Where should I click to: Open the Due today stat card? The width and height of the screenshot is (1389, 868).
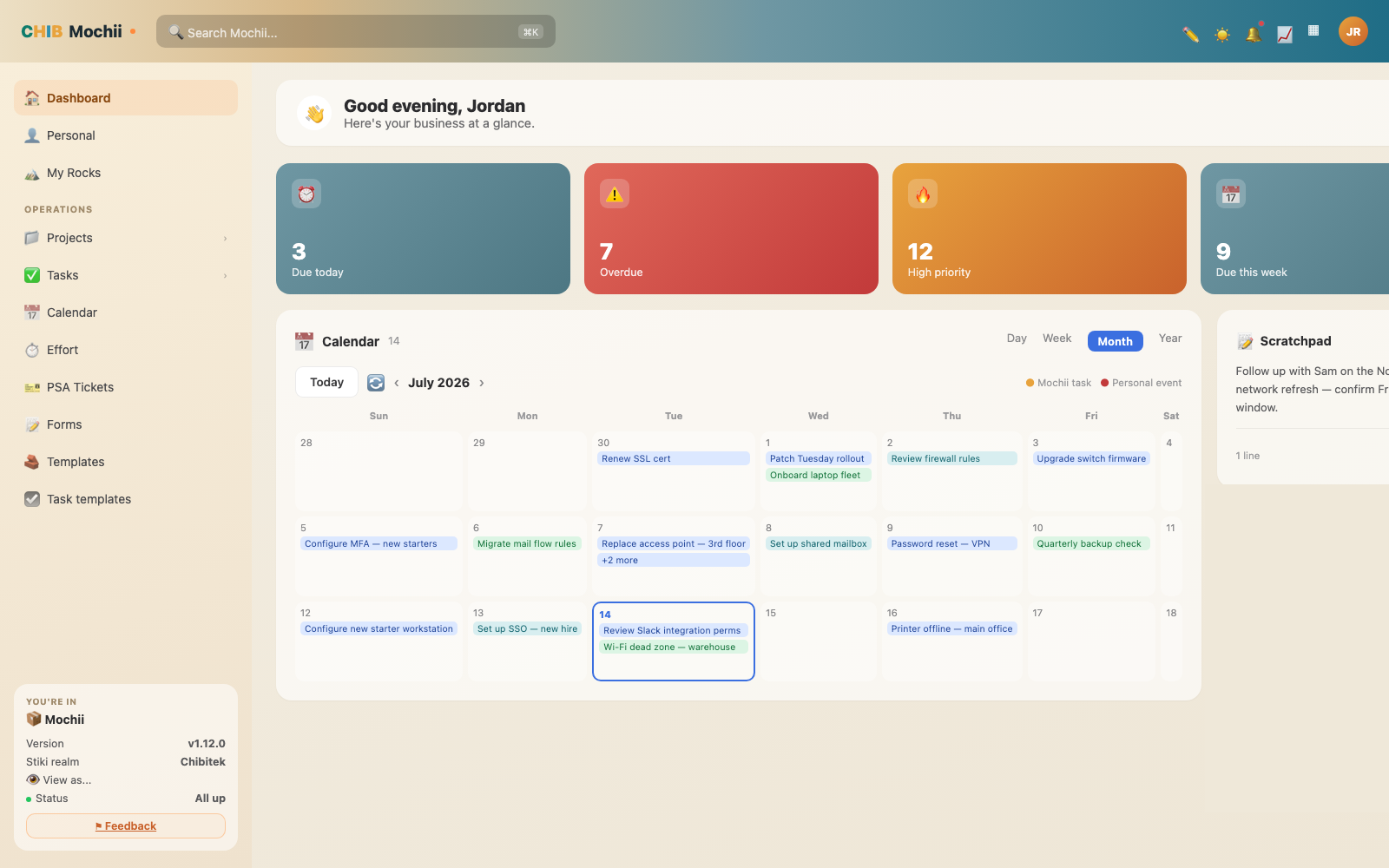coord(423,228)
